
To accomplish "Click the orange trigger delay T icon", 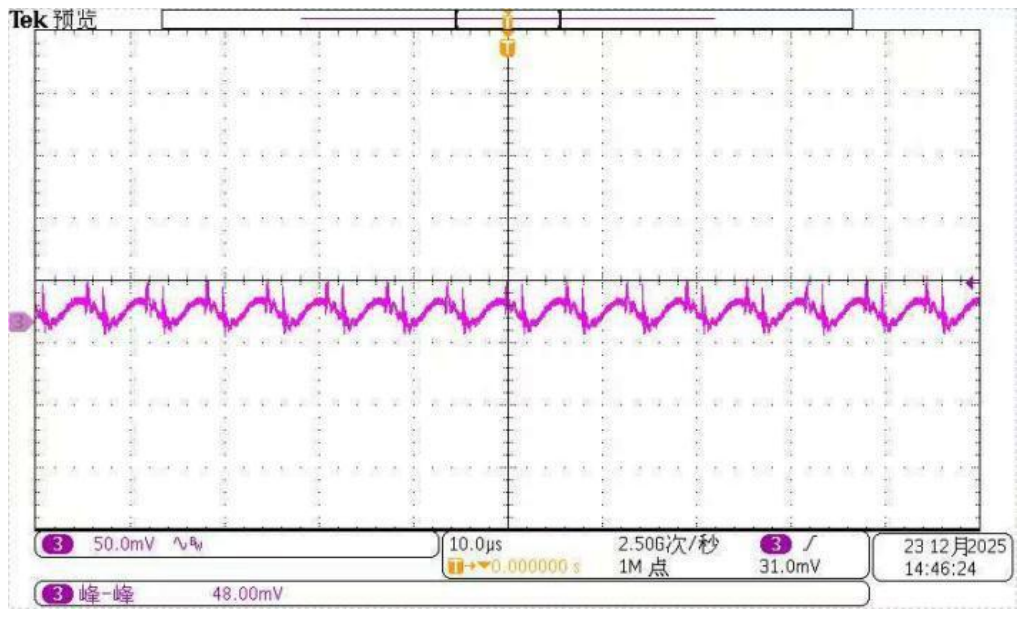I will click(456, 566).
